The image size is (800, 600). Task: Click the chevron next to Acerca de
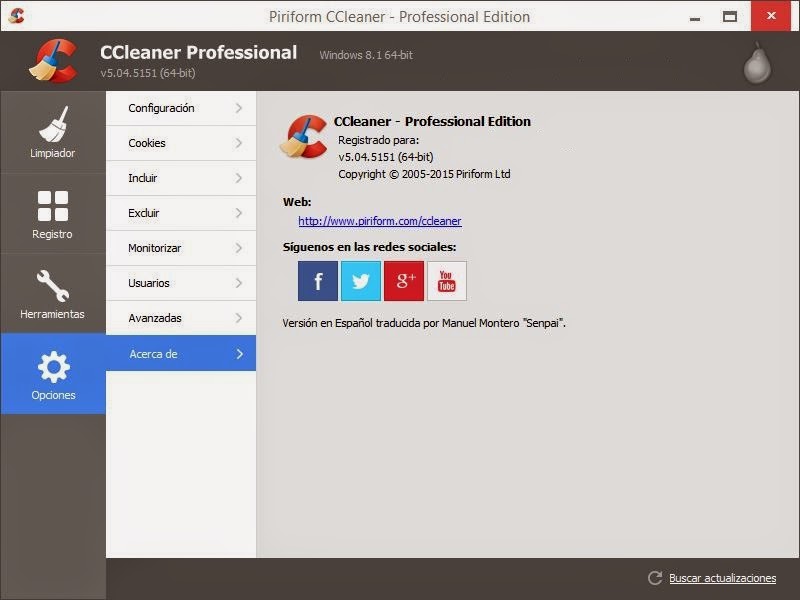pos(239,354)
